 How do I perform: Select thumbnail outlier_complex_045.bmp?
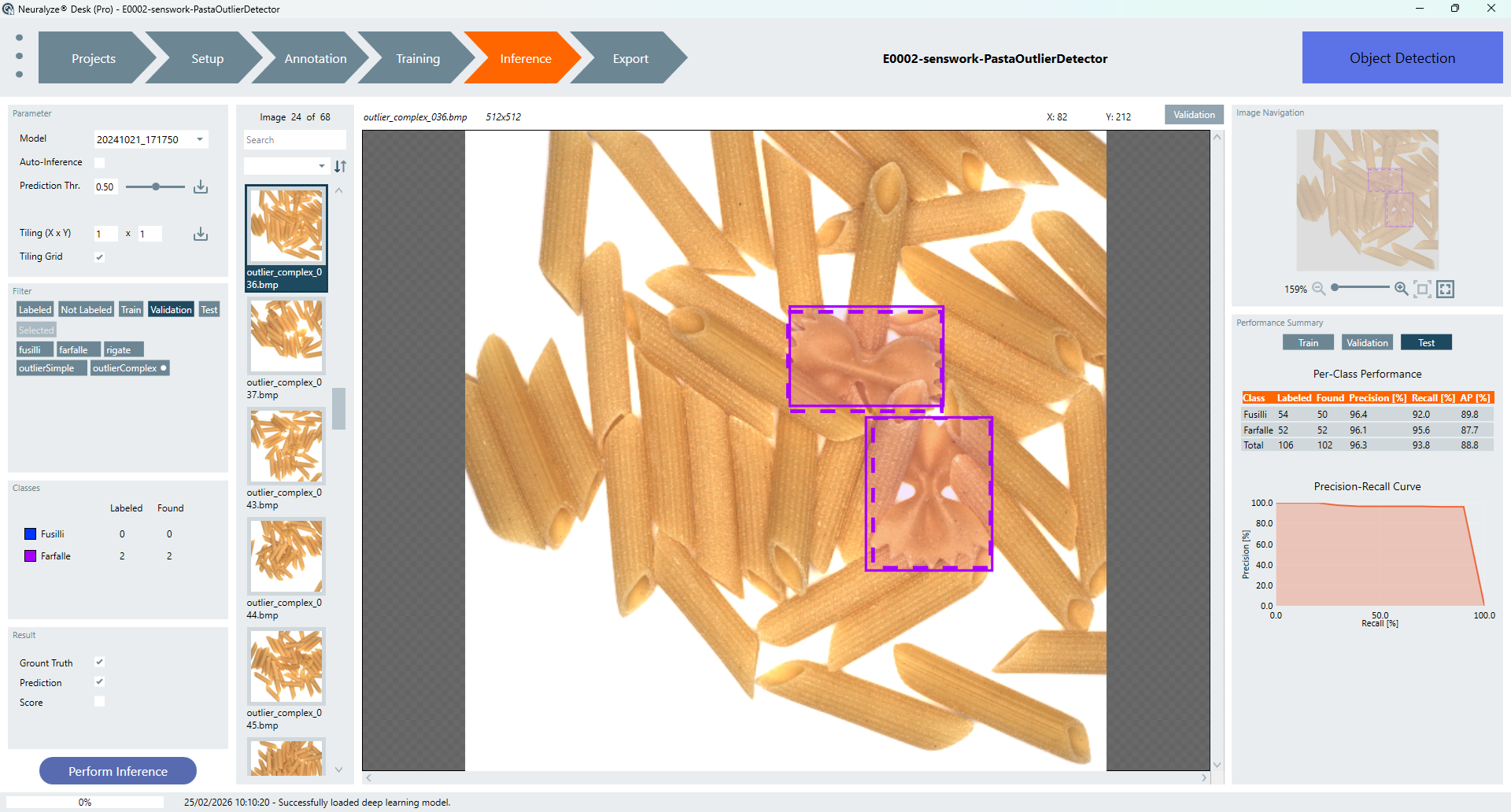click(x=286, y=666)
